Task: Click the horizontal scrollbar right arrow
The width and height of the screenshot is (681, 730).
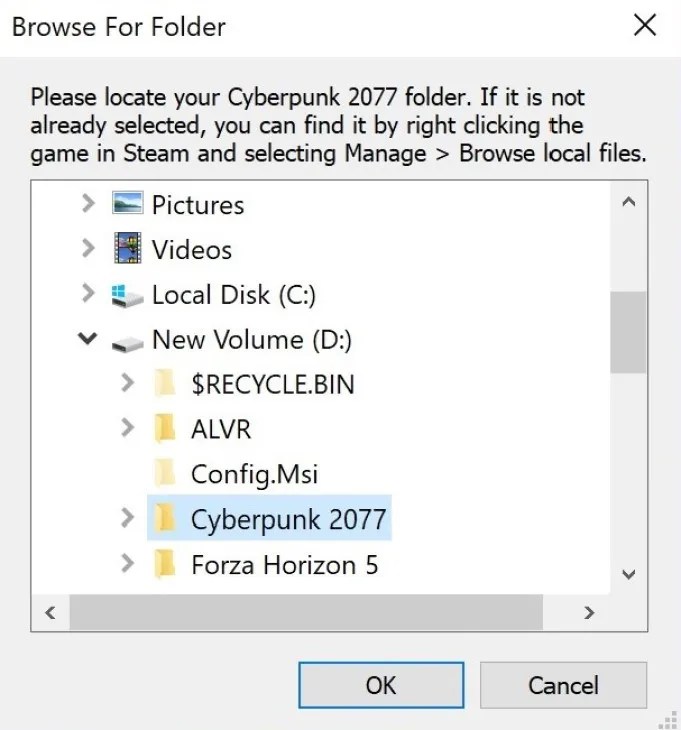Action: (590, 612)
